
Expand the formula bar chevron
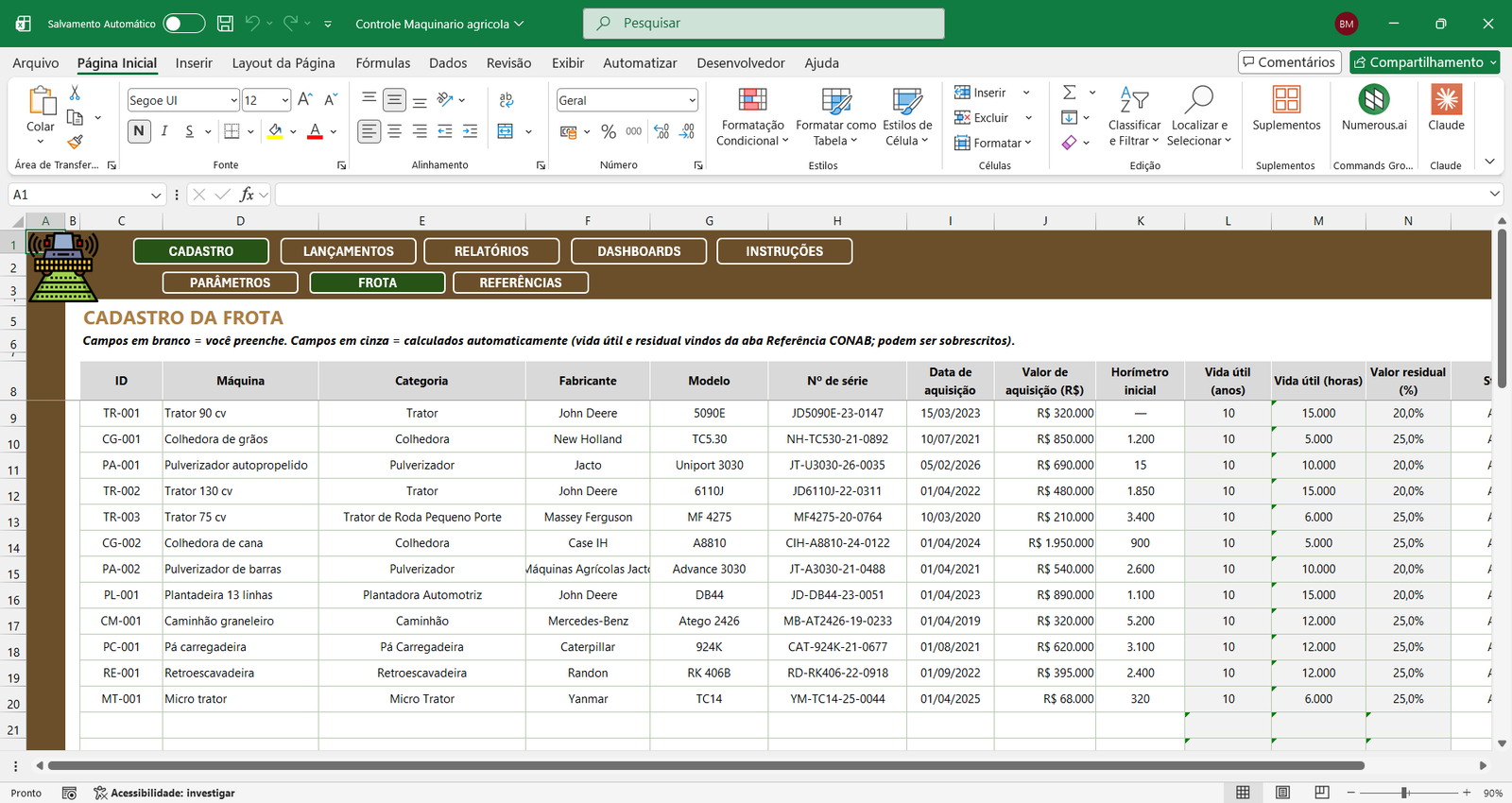[x=1494, y=194]
